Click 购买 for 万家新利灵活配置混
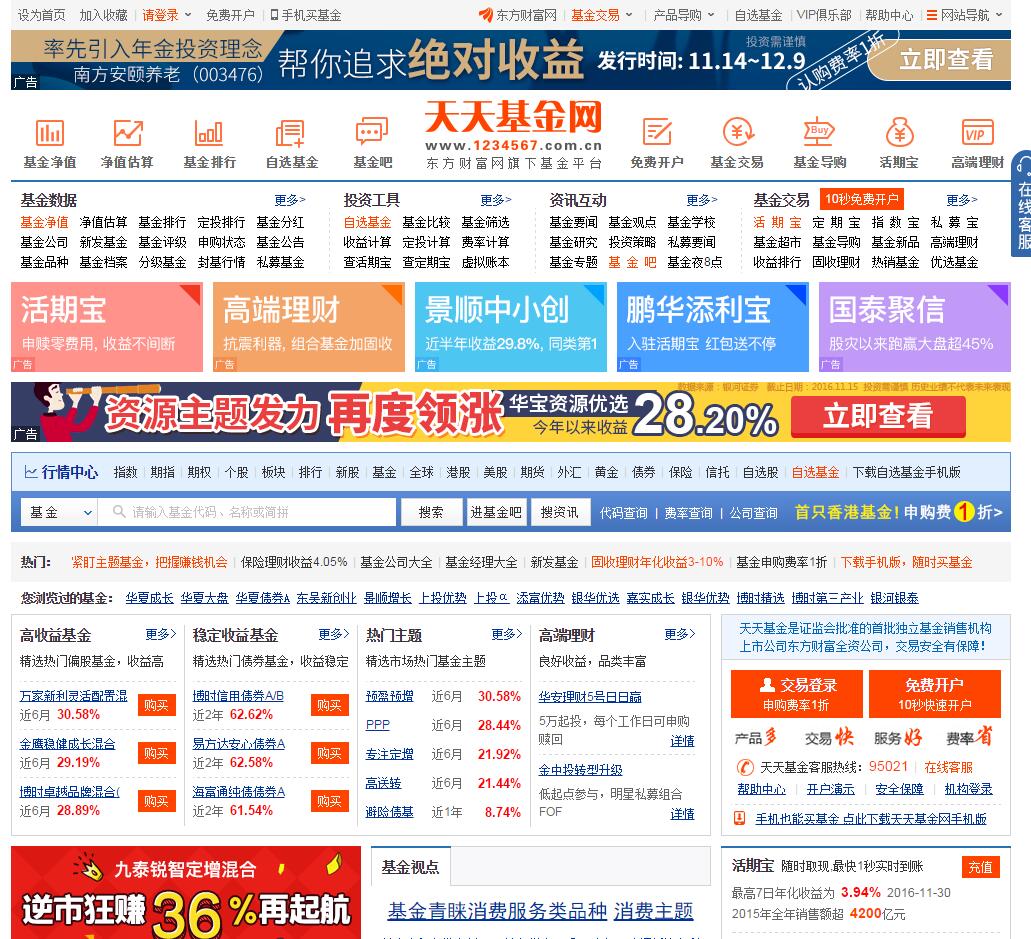Viewport: 1031px width, 939px height. 156,705
